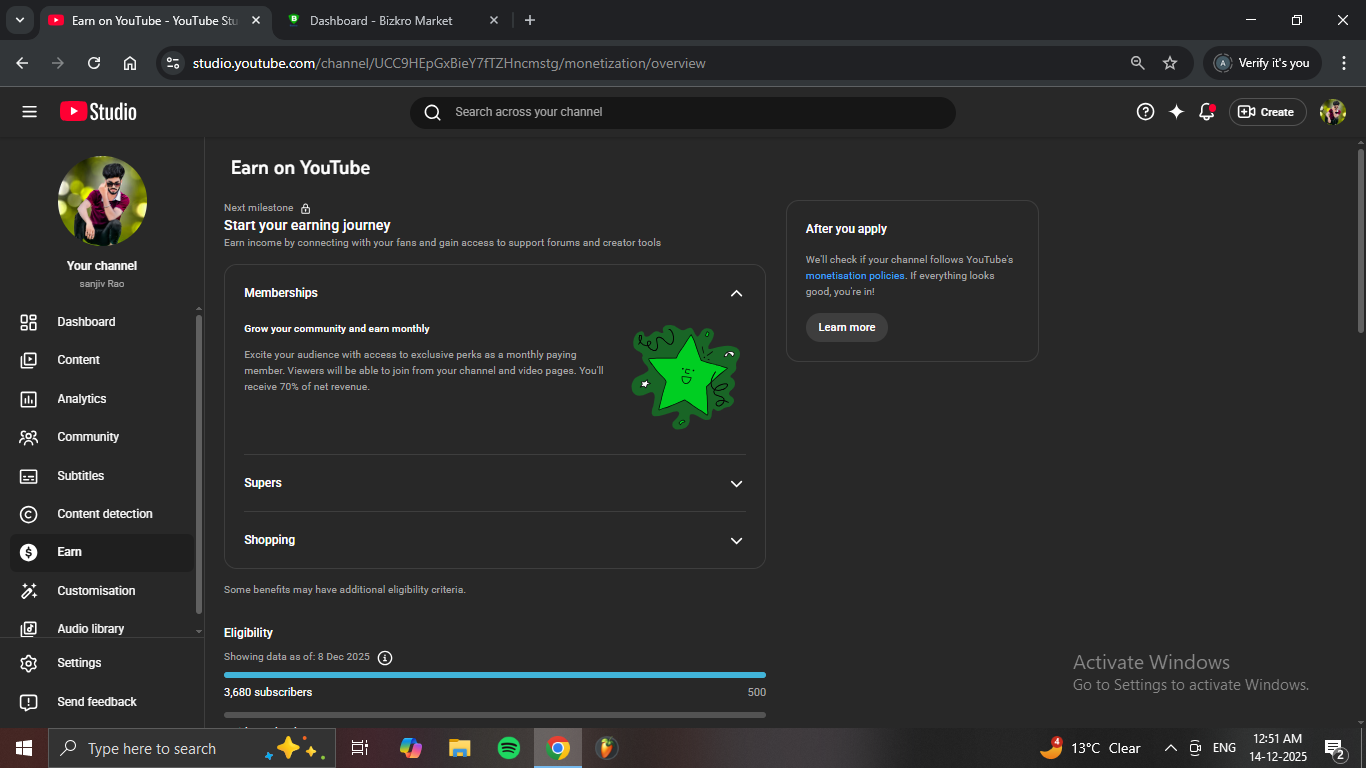Click the Create button
The height and width of the screenshot is (768, 1366).
coord(1267,112)
